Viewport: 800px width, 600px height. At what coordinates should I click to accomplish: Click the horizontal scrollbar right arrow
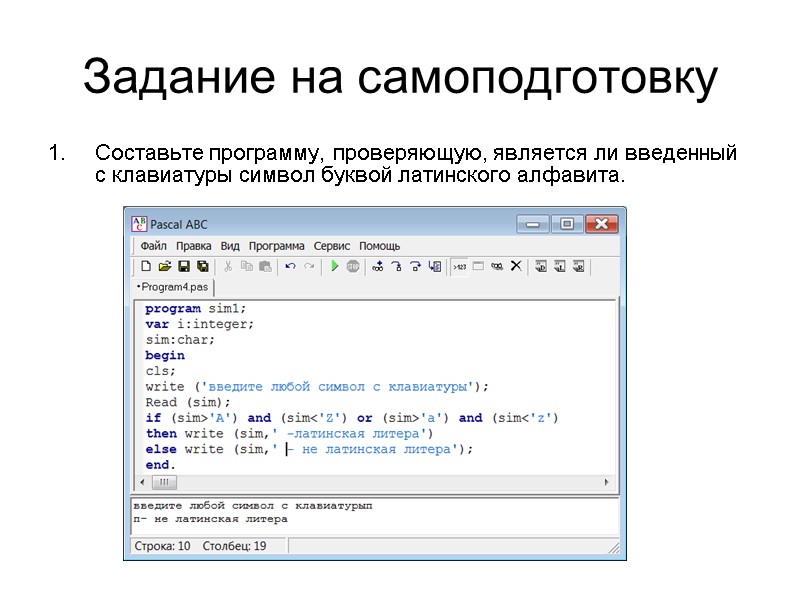click(x=606, y=482)
